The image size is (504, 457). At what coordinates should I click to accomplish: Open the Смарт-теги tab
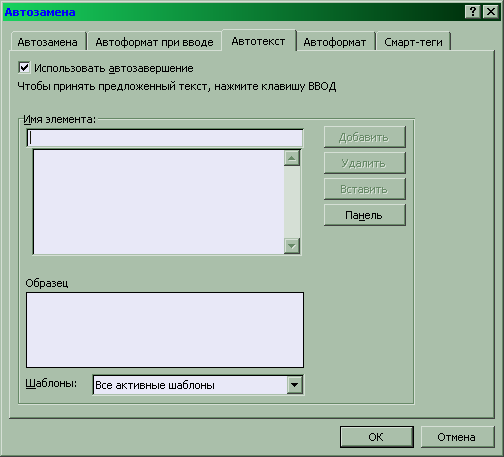pos(413,42)
